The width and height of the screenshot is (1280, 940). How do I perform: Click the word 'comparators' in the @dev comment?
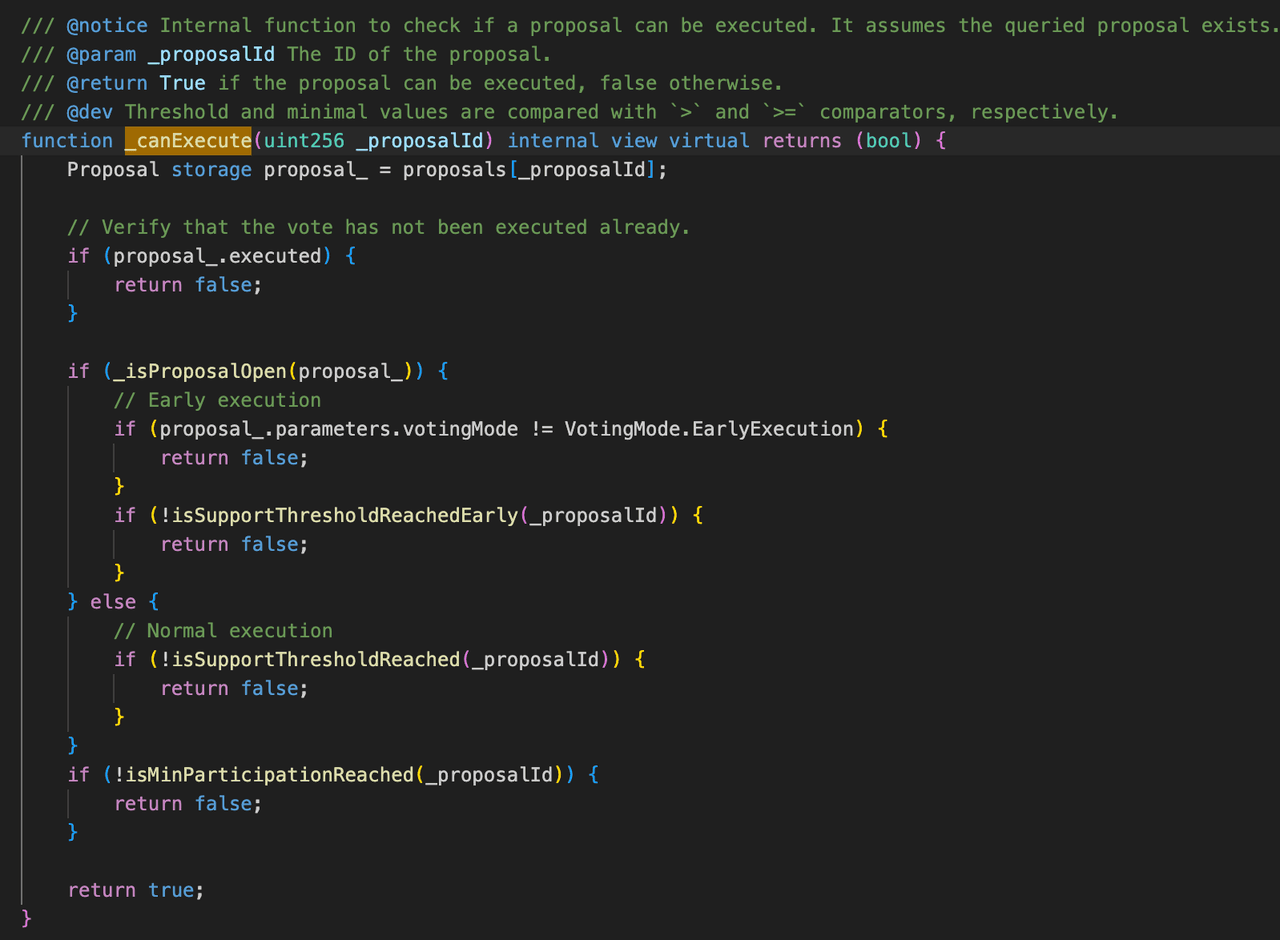click(883, 112)
